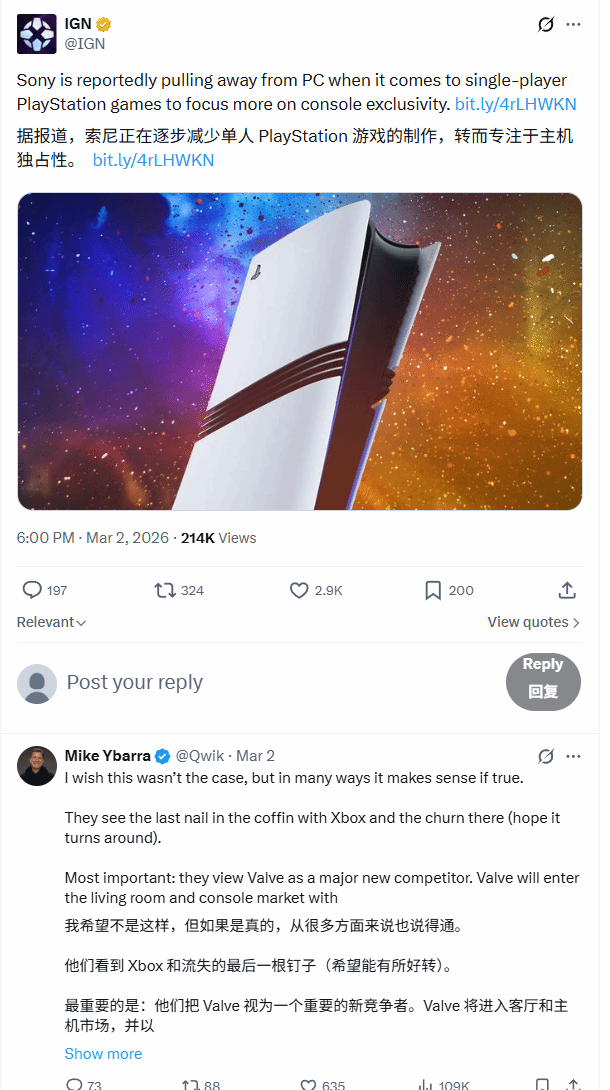Open the bit.ly link in English text
610x1090 pixels.
[515, 104]
